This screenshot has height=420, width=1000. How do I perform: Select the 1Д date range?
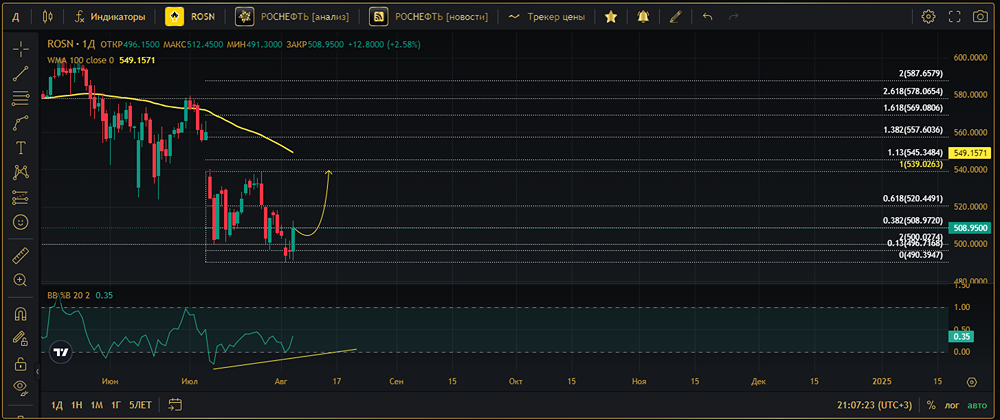click(57, 405)
